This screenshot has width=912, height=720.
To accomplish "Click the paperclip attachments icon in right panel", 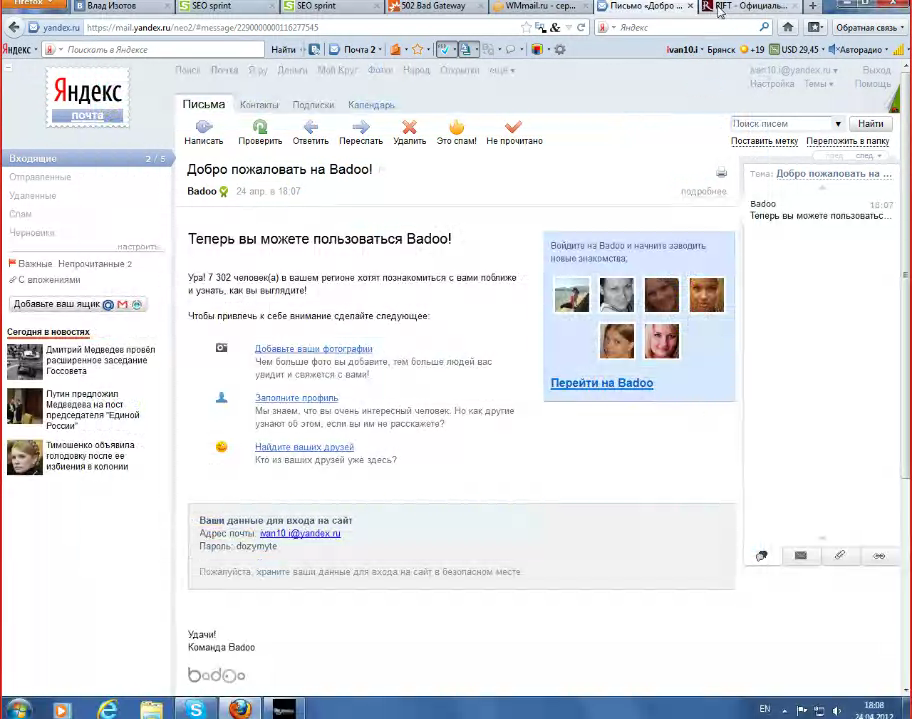I will pyautogui.click(x=839, y=555).
